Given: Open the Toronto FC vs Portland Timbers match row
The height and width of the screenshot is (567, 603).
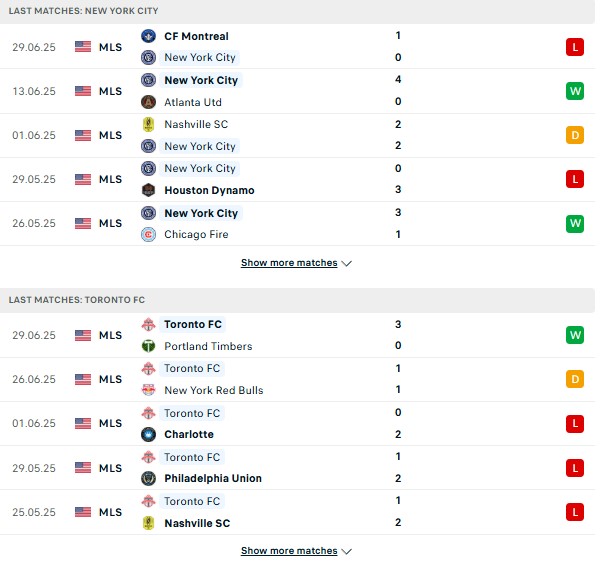Looking at the screenshot, I should tap(297, 335).
